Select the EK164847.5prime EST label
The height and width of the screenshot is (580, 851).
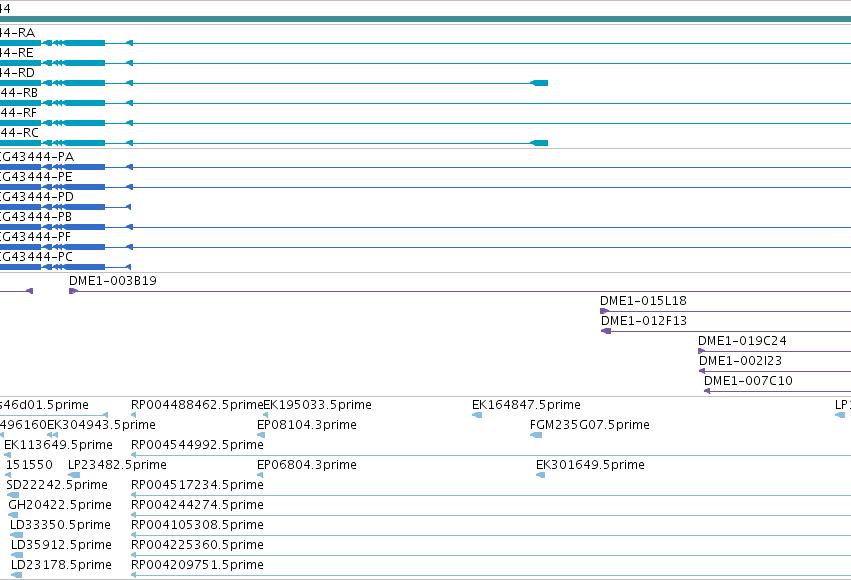526,405
